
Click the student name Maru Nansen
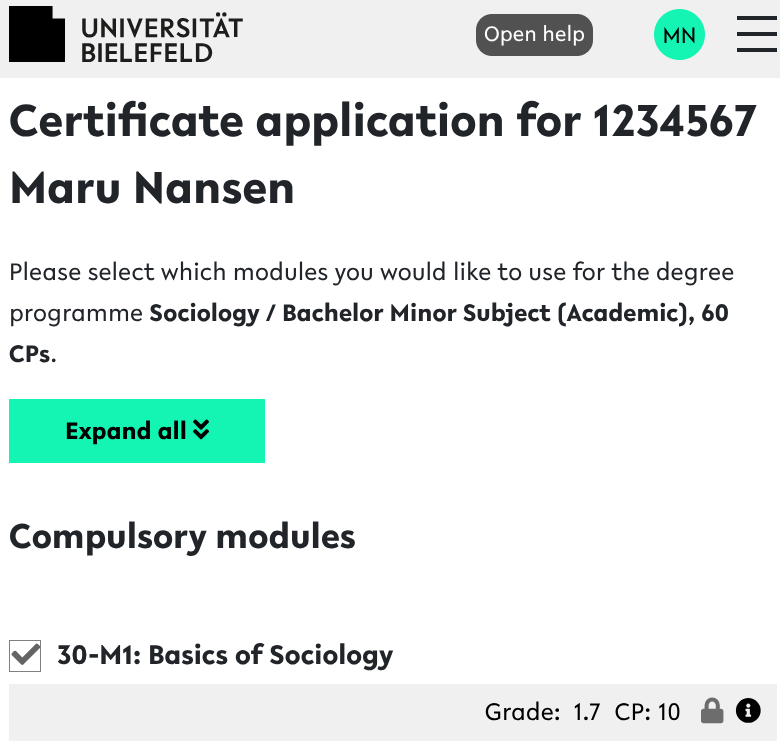[152, 188]
